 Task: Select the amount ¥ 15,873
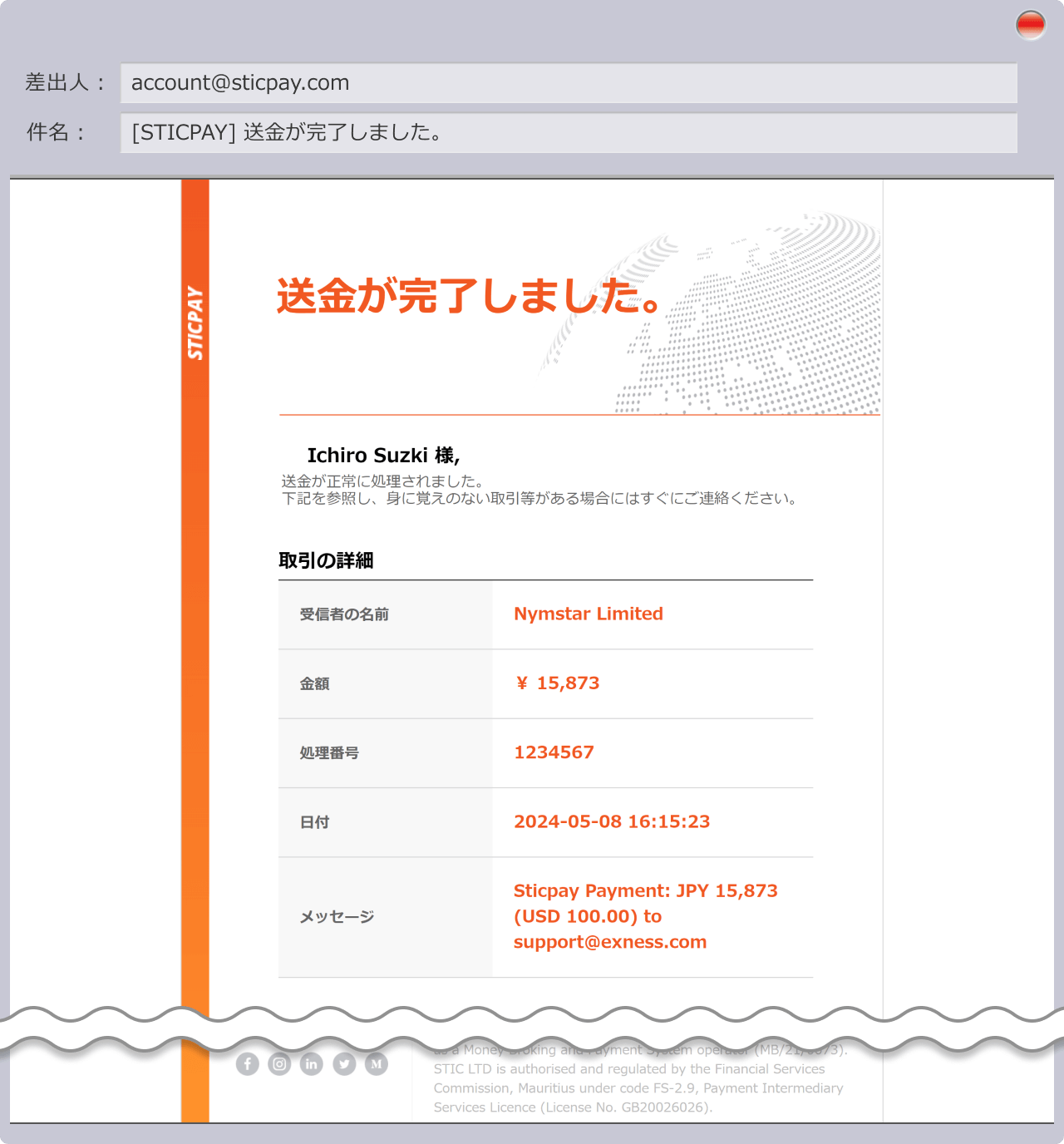(558, 683)
